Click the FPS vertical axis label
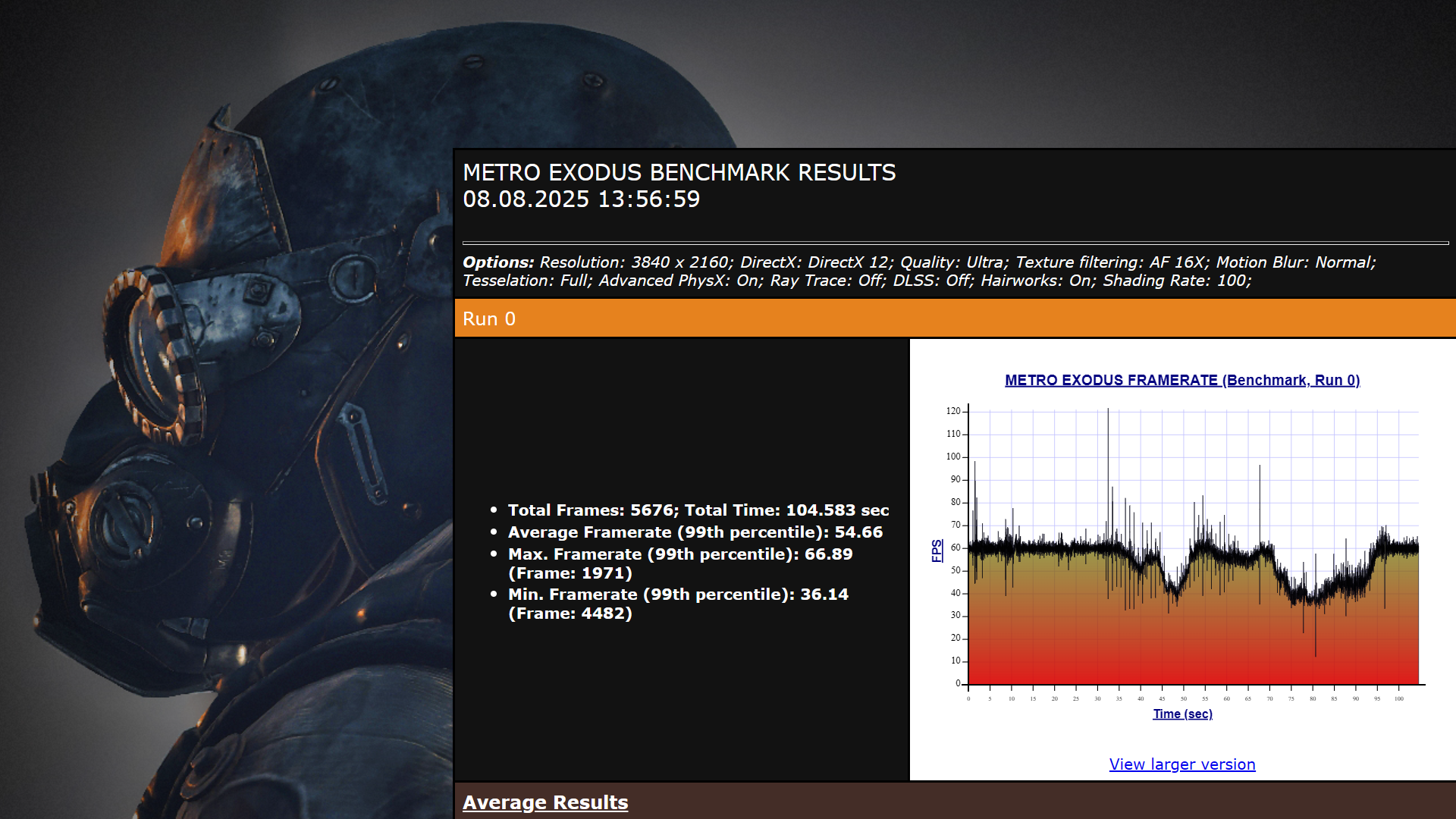This screenshot has height=819, width=1456. (937, 551)
